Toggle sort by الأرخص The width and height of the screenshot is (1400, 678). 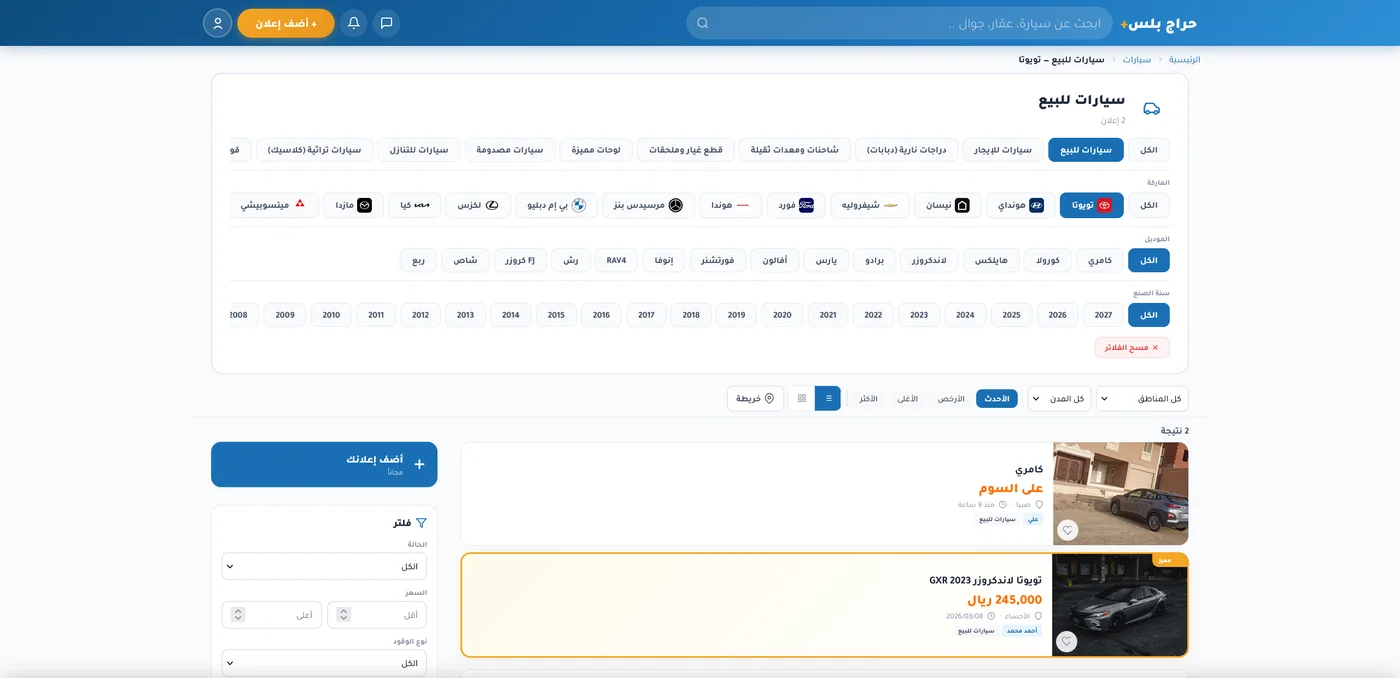click(x=951, y=398)
